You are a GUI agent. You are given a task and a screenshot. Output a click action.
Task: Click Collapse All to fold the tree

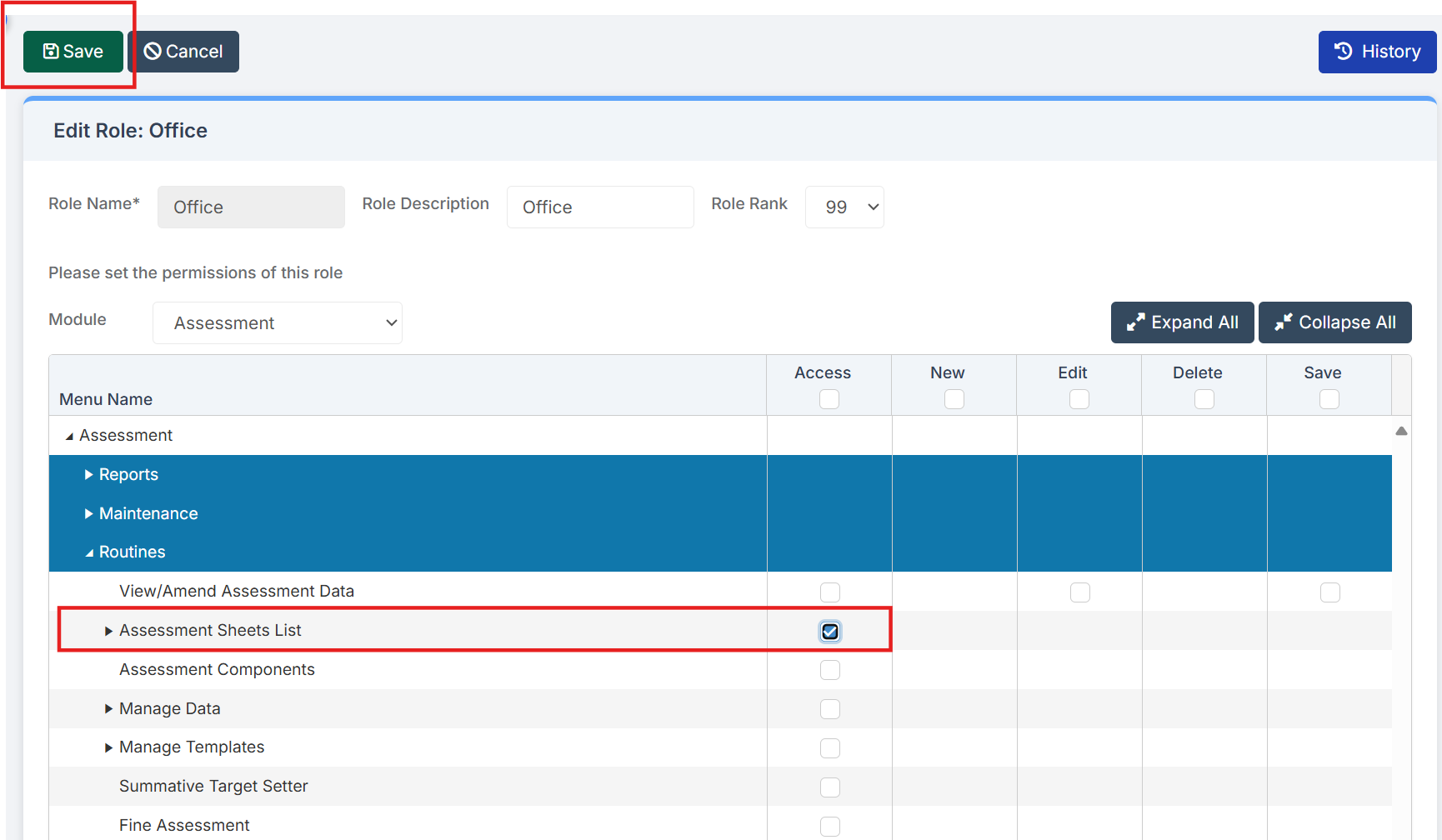1334,322
